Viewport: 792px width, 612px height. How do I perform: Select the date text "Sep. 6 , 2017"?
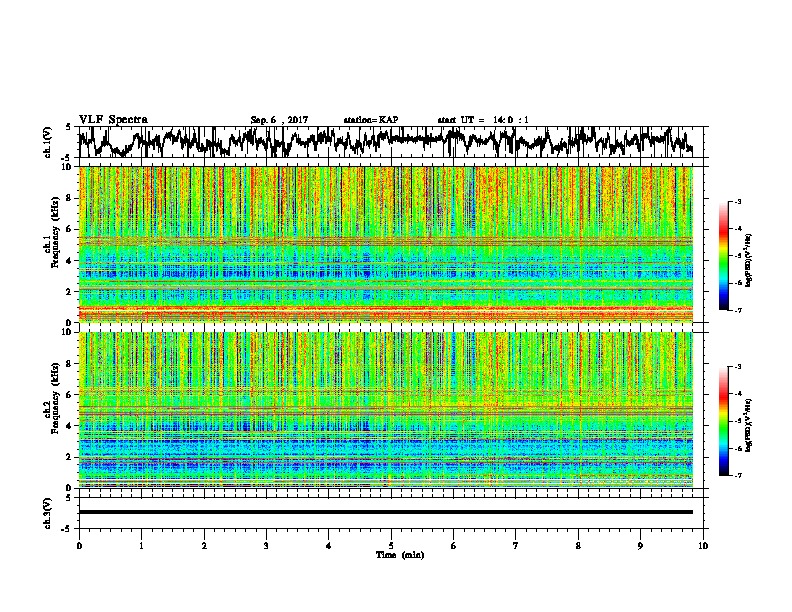pyautogui.click(x=279, y=120)
